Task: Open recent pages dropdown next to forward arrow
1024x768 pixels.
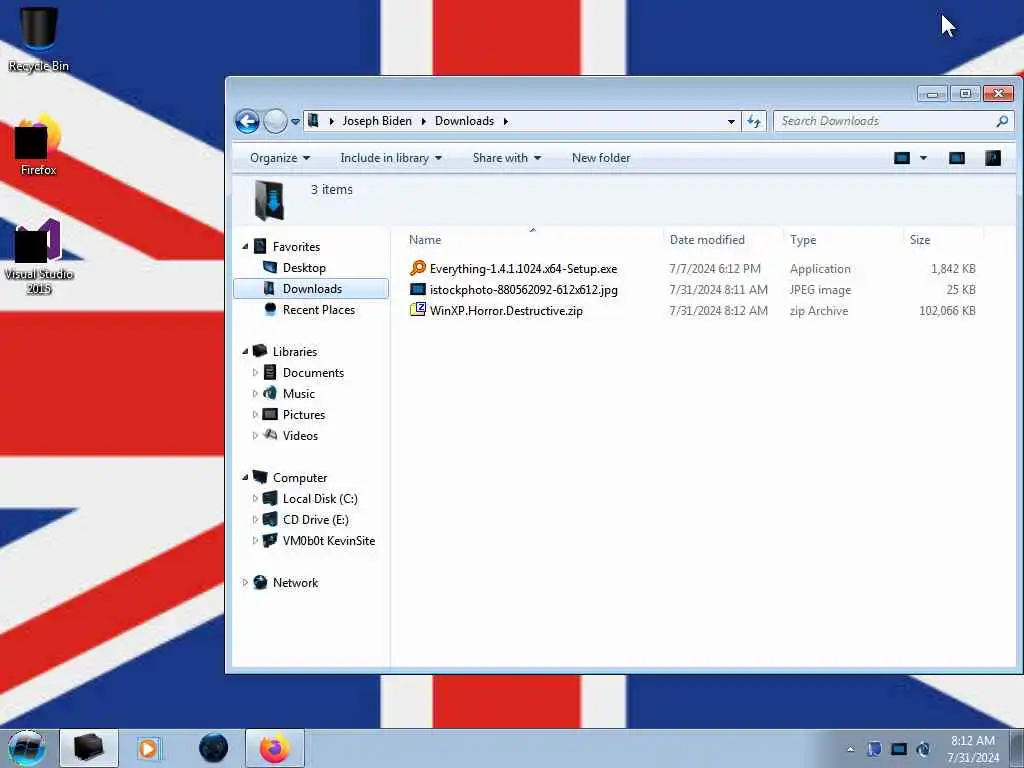Action: [x=295, y=121]
